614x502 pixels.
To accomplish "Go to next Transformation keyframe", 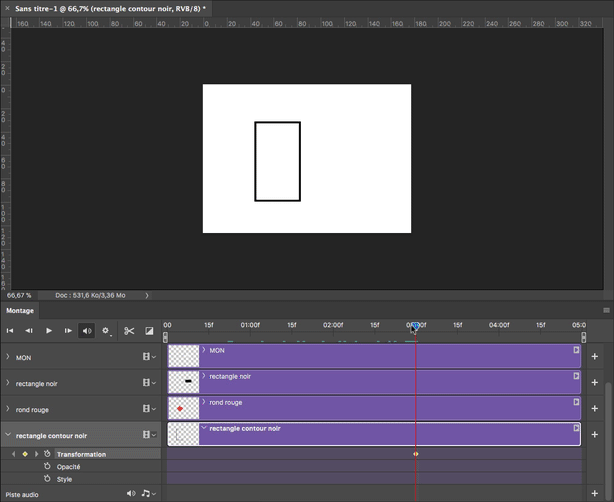I will tap(36, 454).
